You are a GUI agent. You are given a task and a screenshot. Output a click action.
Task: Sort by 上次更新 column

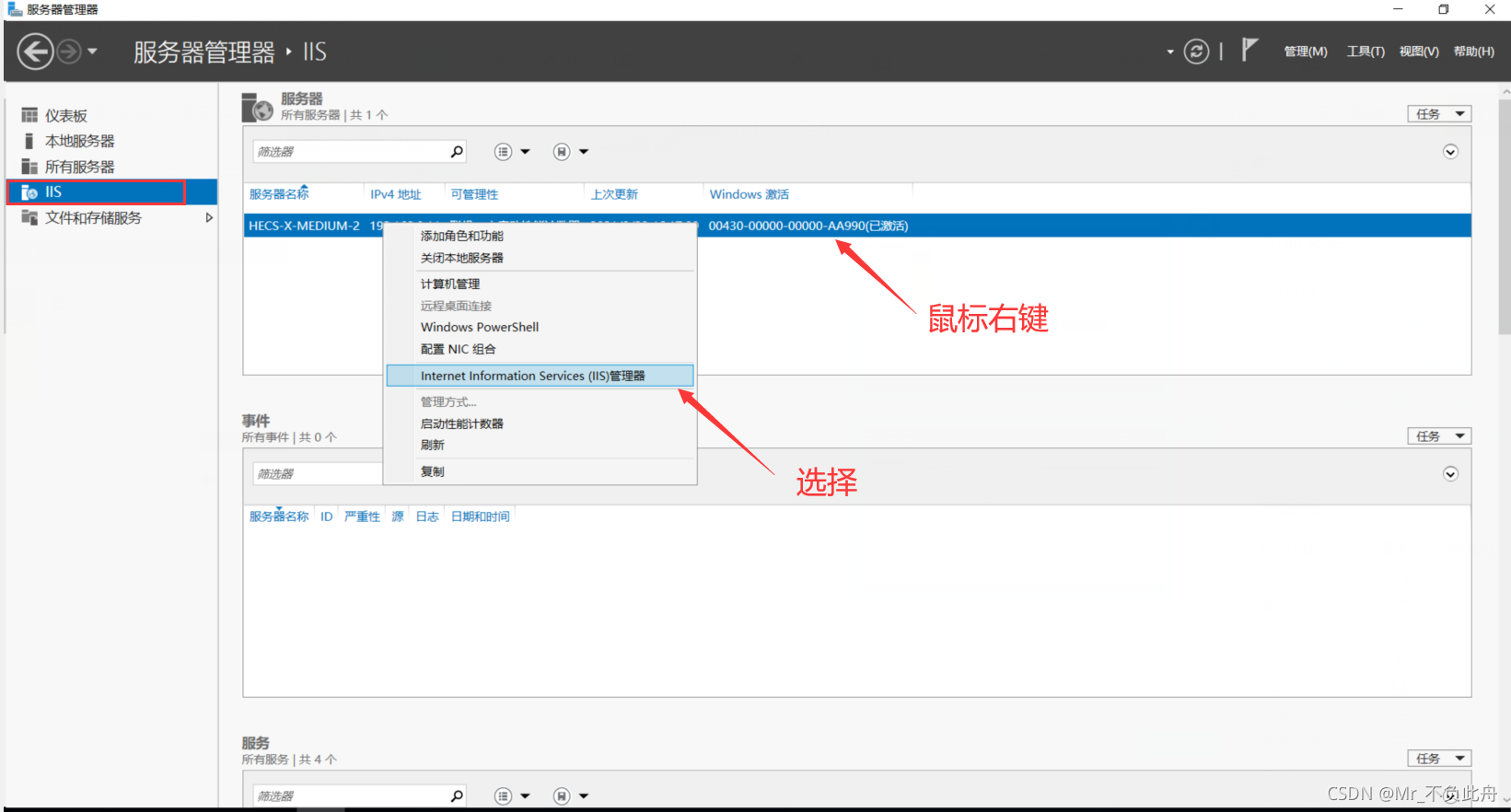click(x=614, y=194)
